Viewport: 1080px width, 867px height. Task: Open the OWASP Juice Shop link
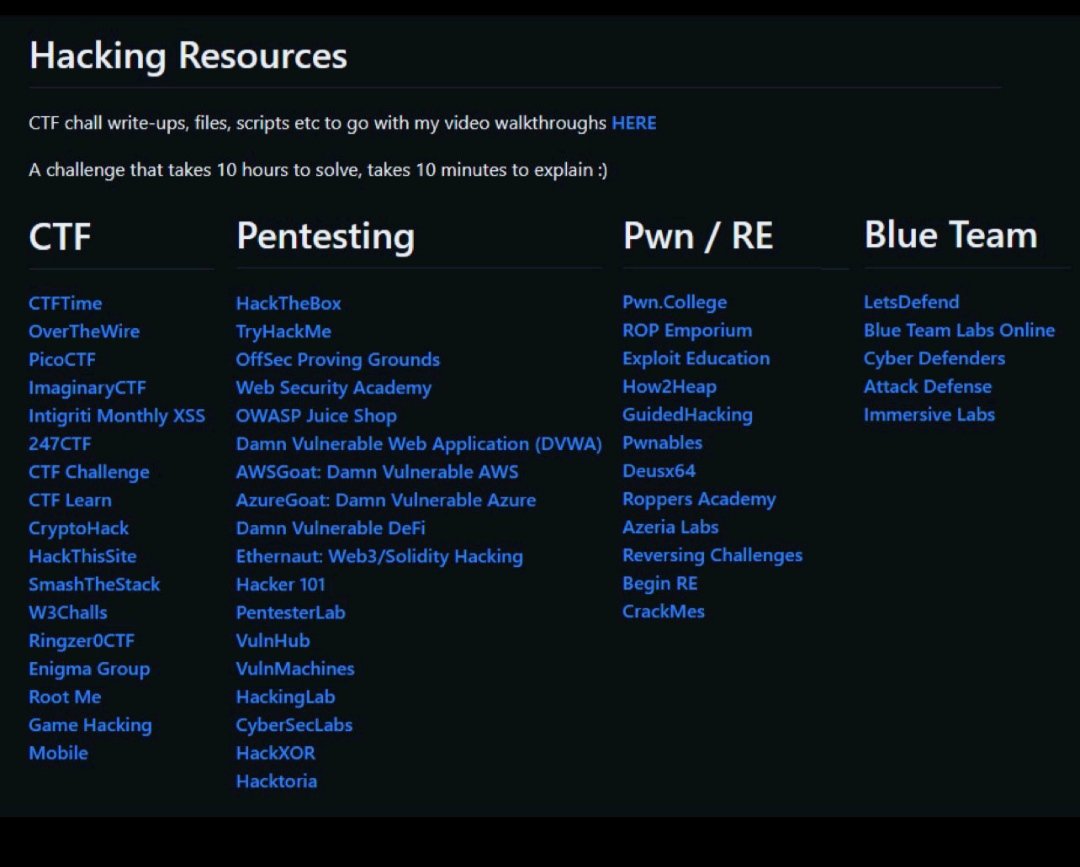tap(316, 415)
